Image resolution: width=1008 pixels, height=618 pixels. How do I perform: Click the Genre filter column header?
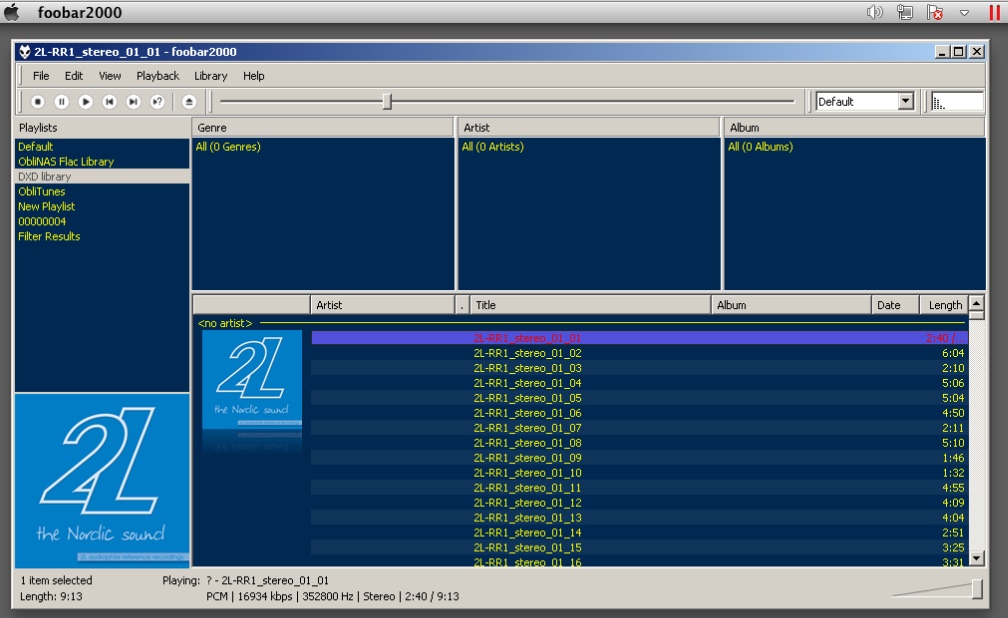point(323,127)
